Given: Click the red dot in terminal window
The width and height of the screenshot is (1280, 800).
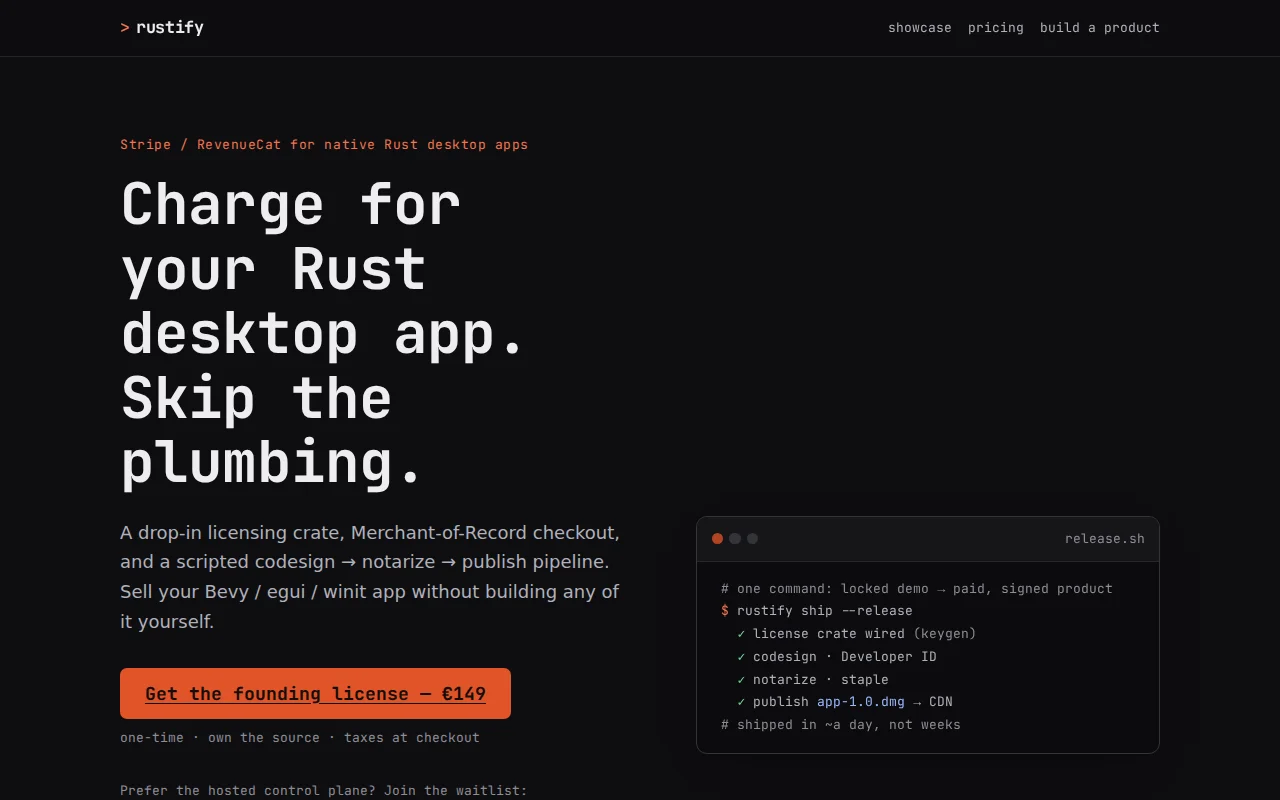Looking at the screenshot, I should point(717,539).
